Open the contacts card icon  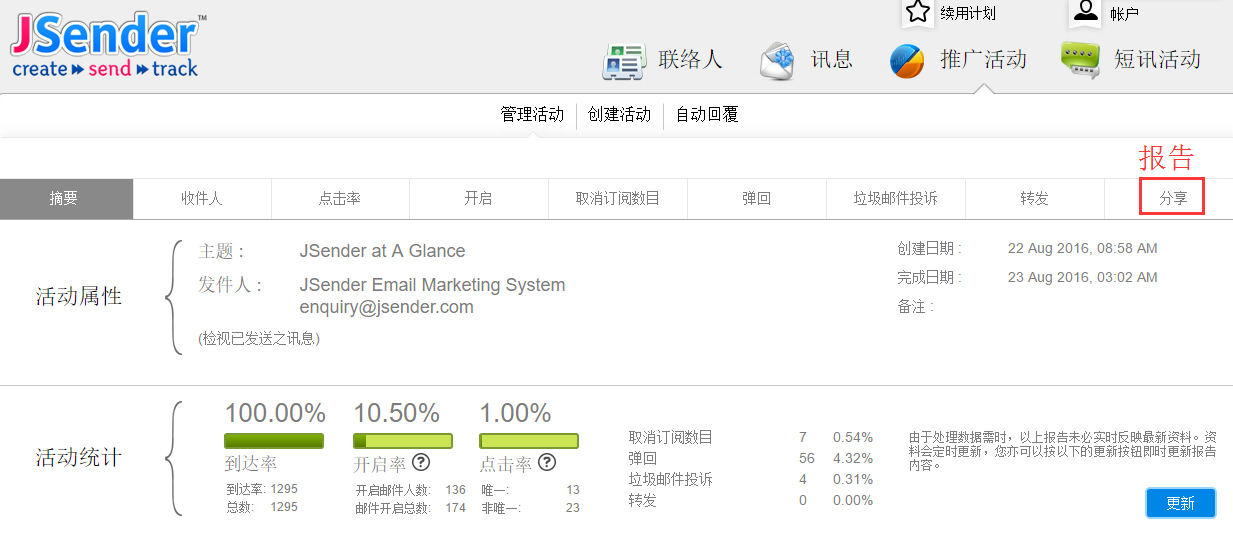(x=624, y=61)
